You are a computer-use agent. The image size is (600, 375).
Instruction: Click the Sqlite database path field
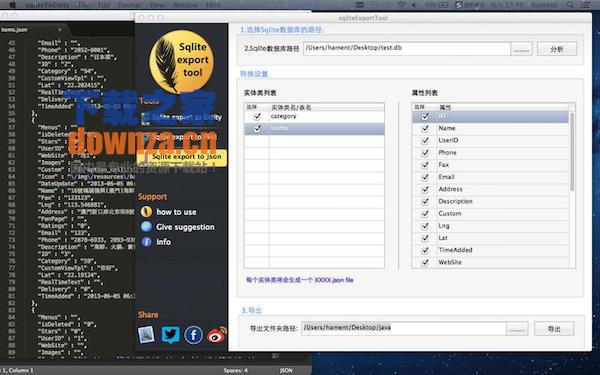407,49
